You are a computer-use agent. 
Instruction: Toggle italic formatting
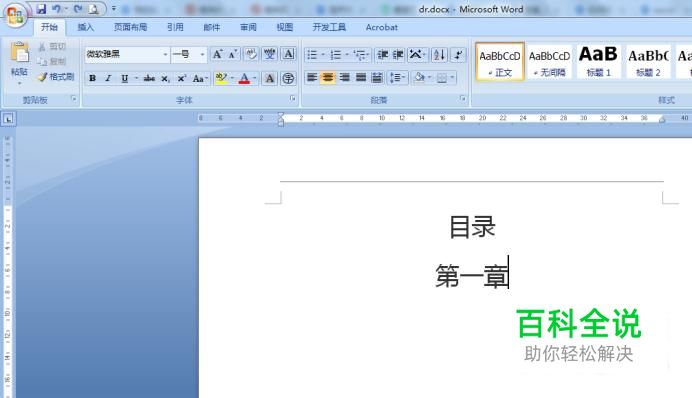pos(108,79)
